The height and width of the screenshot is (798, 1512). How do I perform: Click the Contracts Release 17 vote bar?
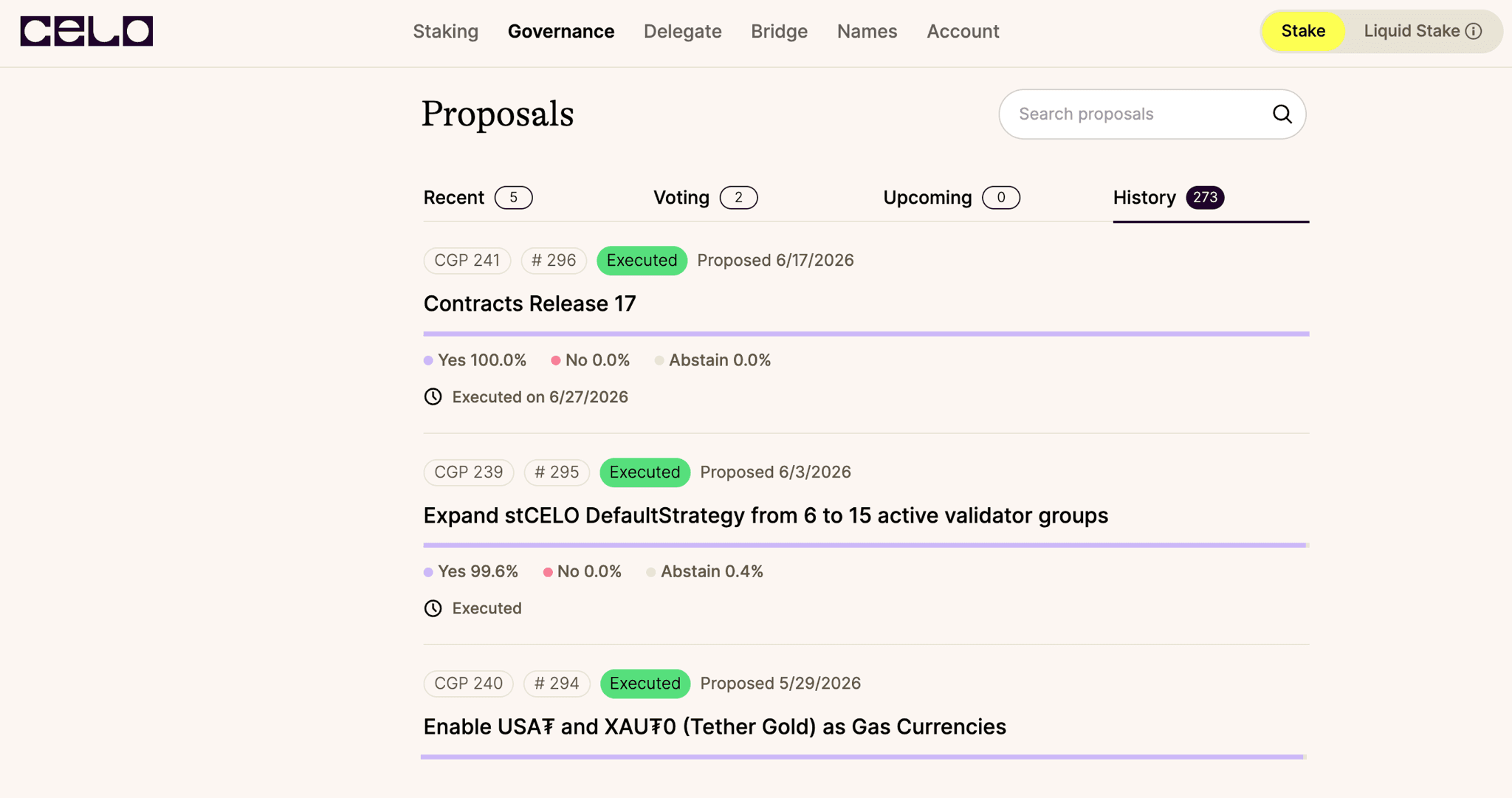click(866, 334)
